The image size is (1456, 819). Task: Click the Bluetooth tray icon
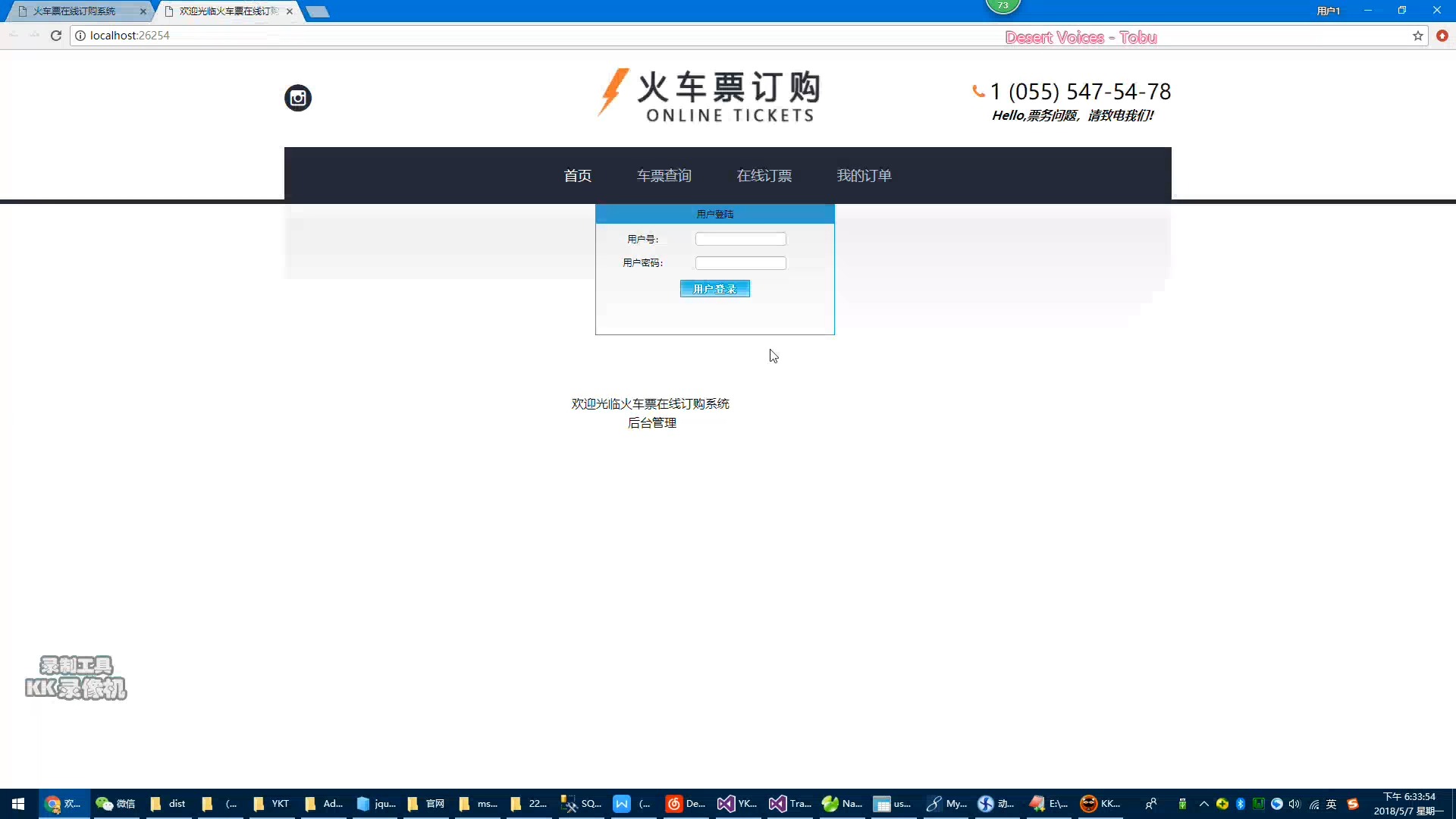[1241, 804]
